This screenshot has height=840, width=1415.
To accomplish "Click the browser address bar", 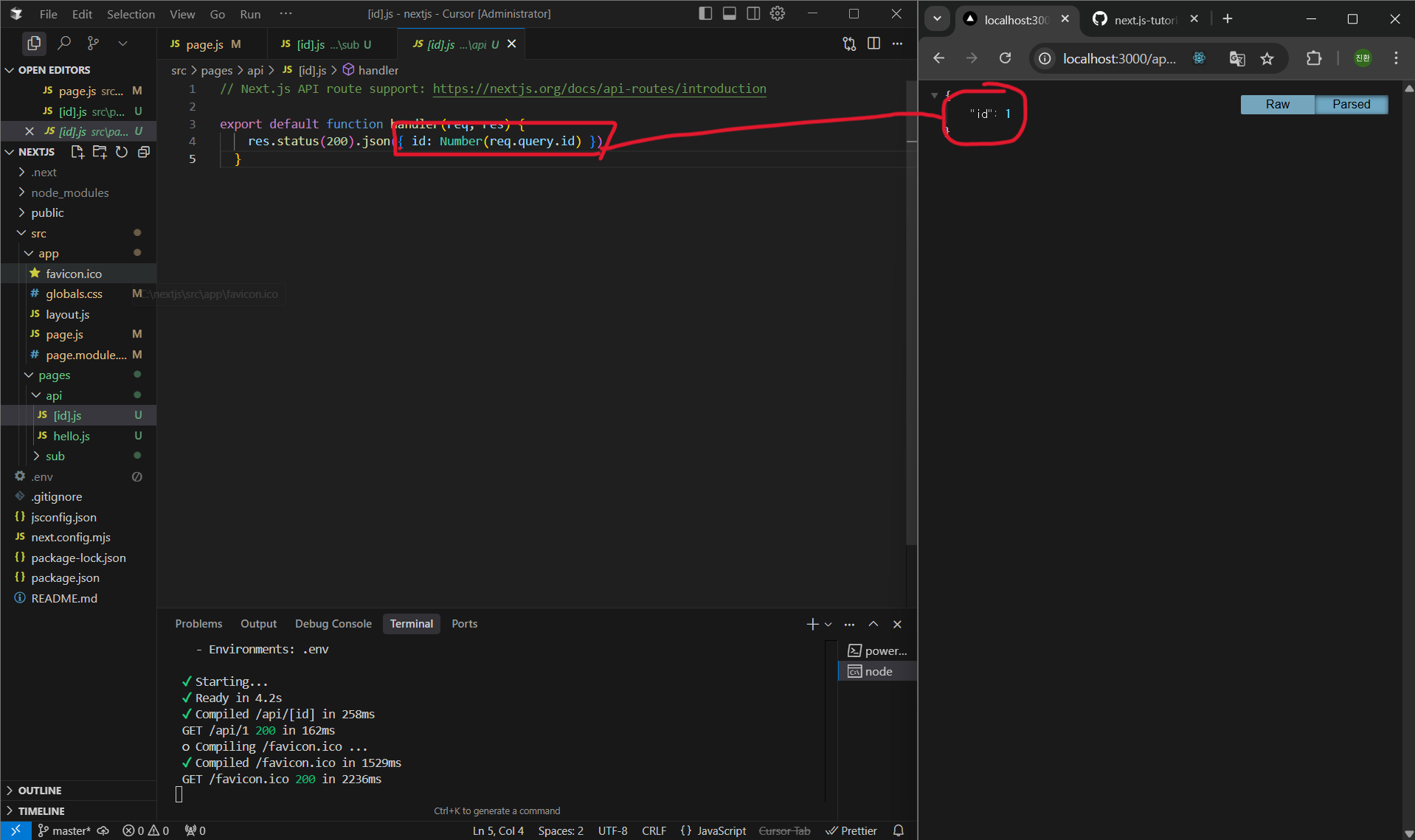I will [1118, 59].
